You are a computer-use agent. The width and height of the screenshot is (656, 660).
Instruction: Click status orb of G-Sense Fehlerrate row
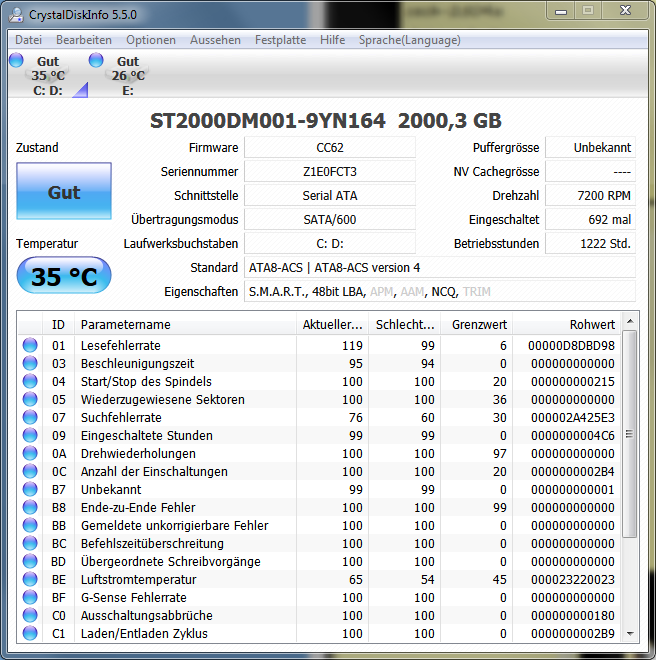coord(30,597)
